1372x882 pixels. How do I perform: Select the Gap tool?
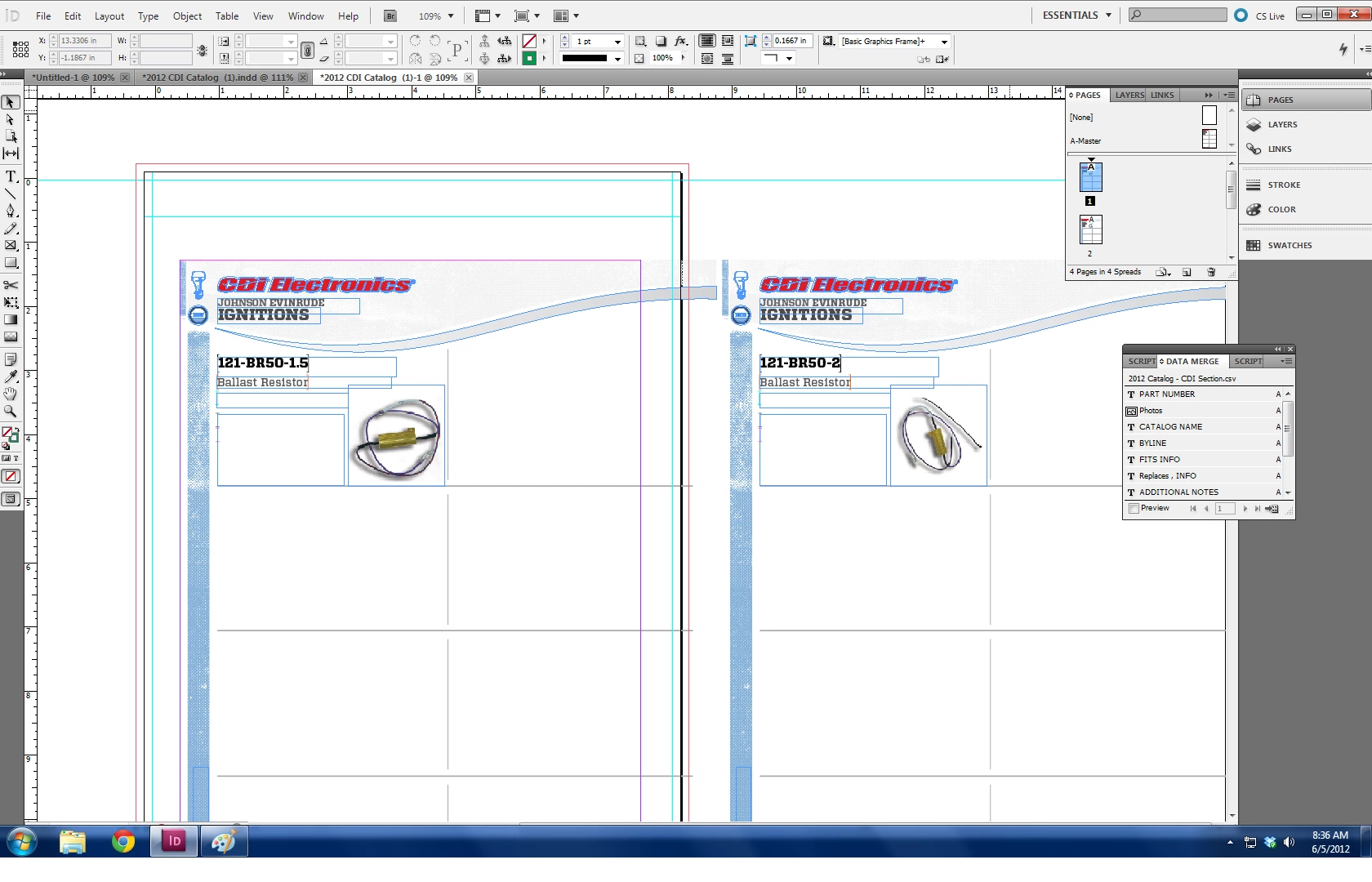pos(11,154)
